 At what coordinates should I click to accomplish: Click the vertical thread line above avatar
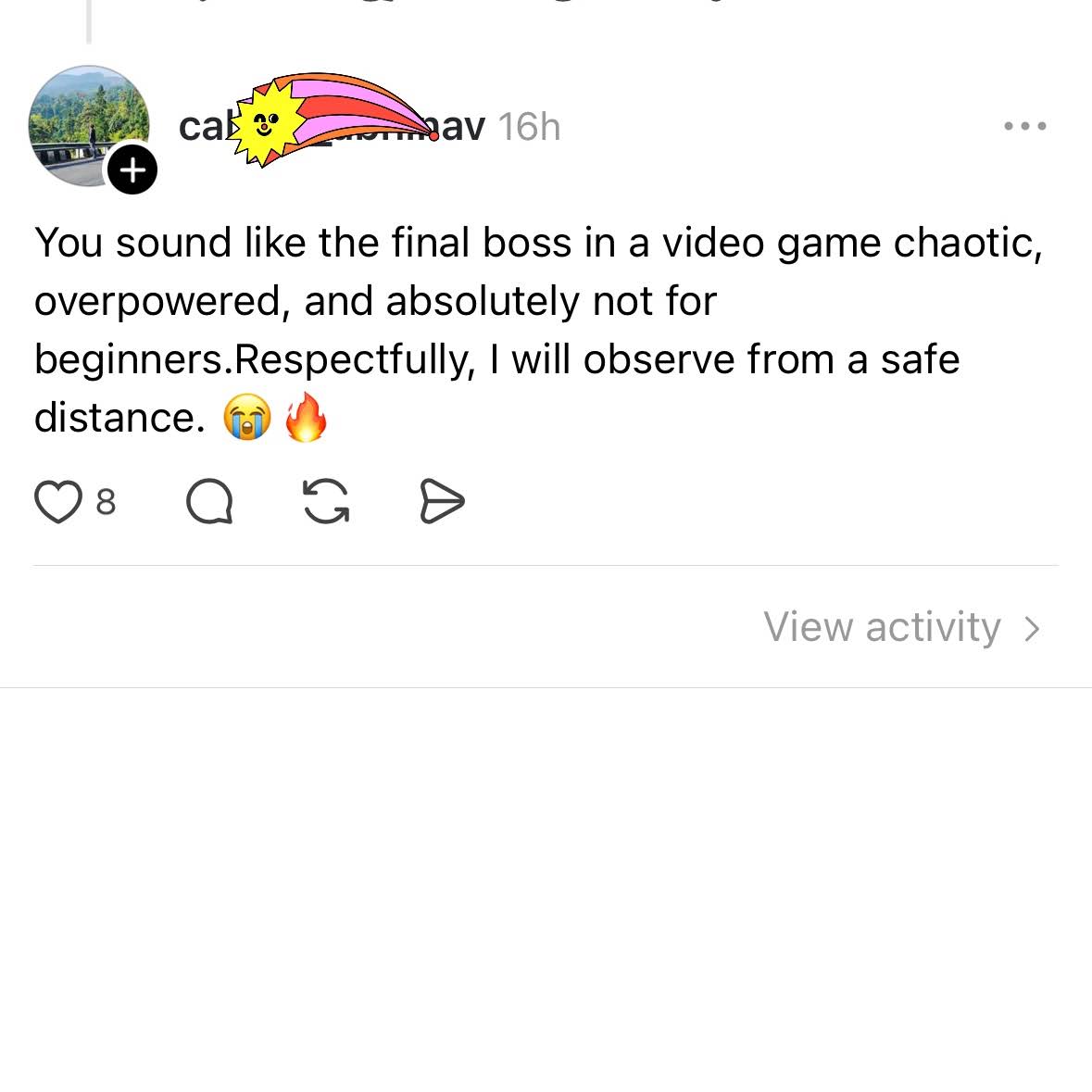(88, 21)
